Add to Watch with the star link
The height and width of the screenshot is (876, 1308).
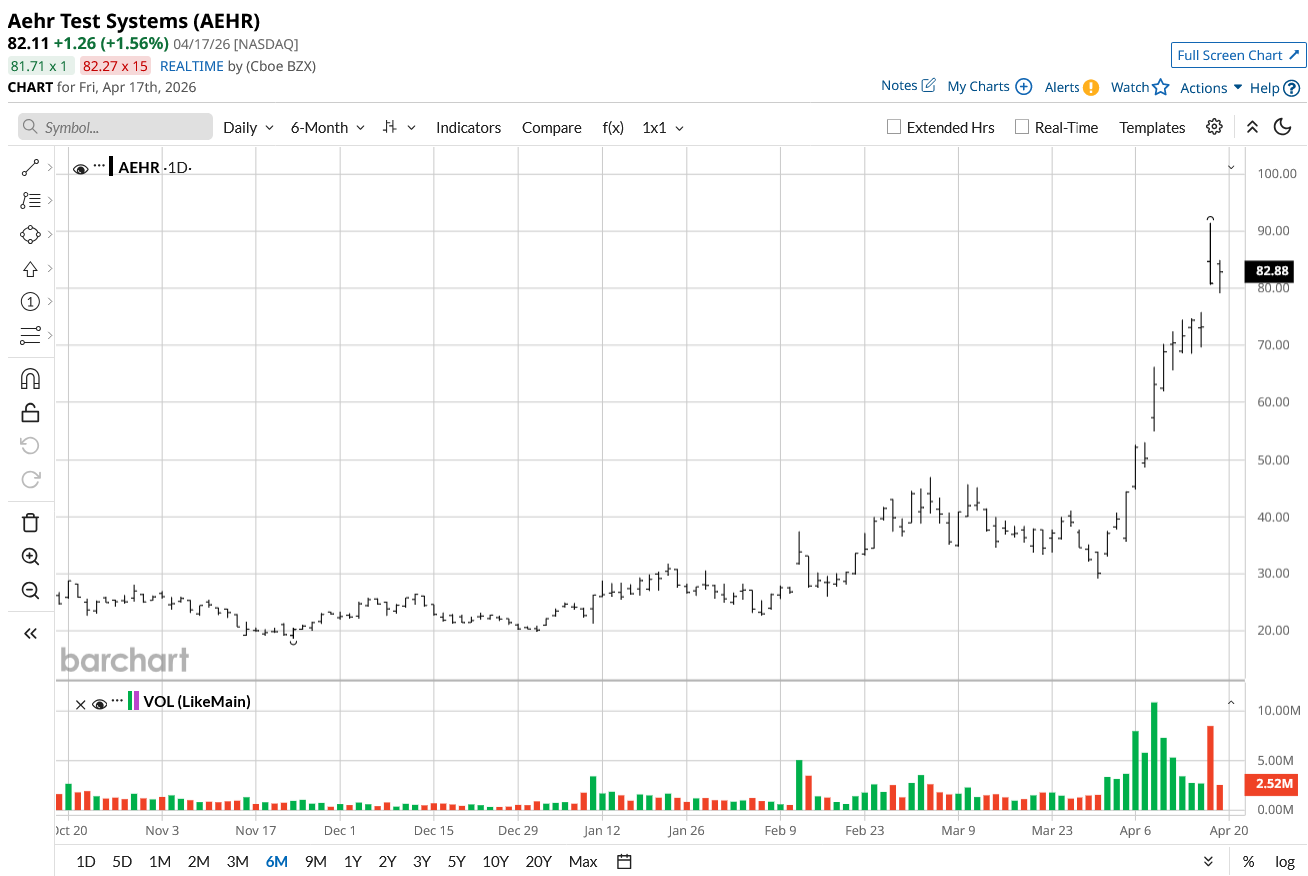point(1140,87)
